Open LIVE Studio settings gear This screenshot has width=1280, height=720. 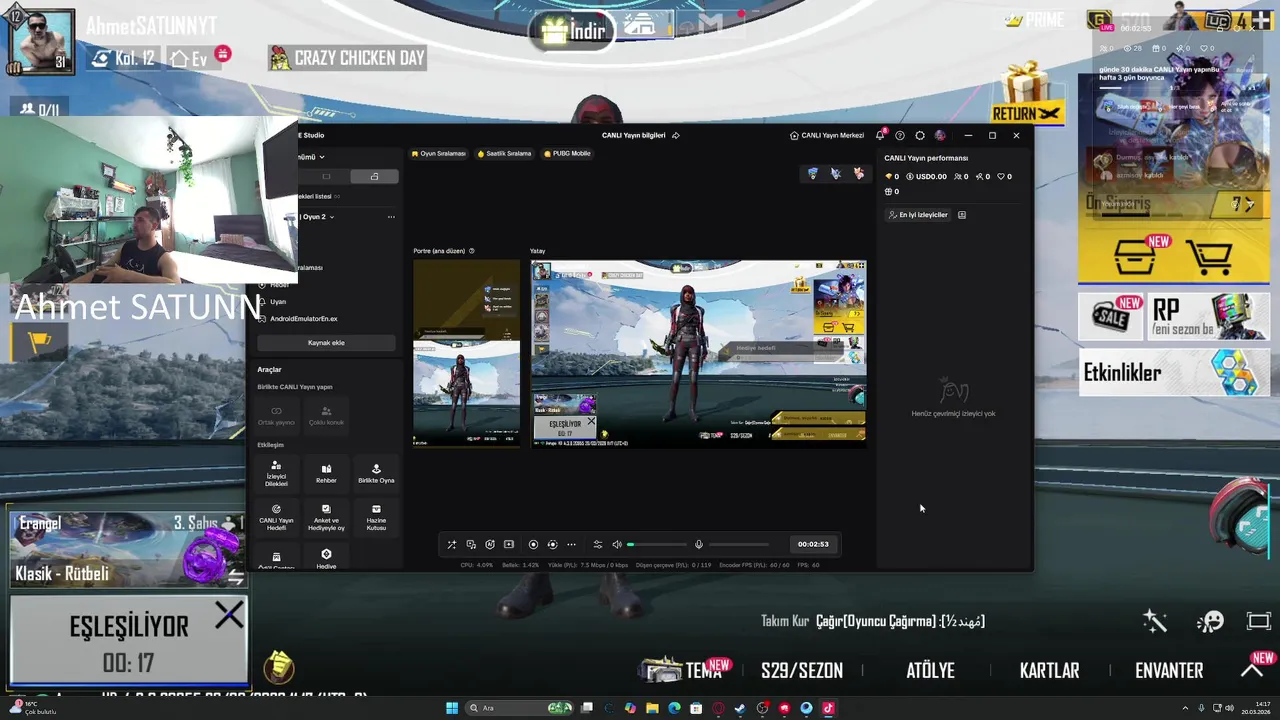tap(920, 135)
